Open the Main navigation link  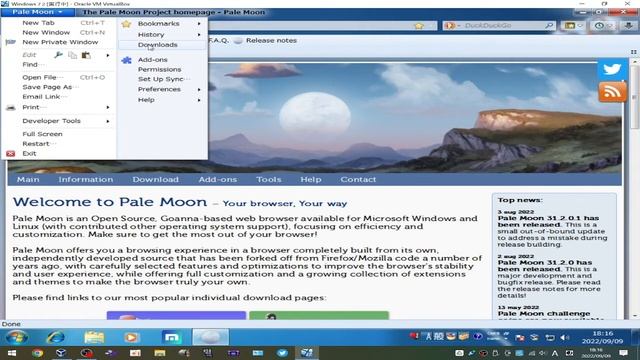point(28,180)
